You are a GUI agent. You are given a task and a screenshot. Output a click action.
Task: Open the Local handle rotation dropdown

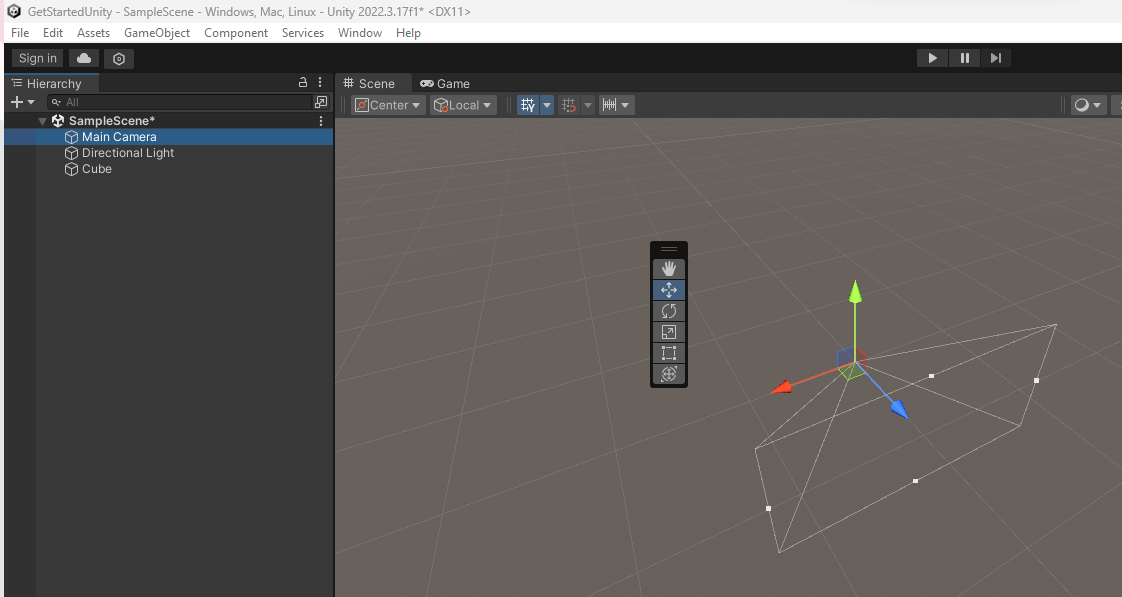(464, 105)
